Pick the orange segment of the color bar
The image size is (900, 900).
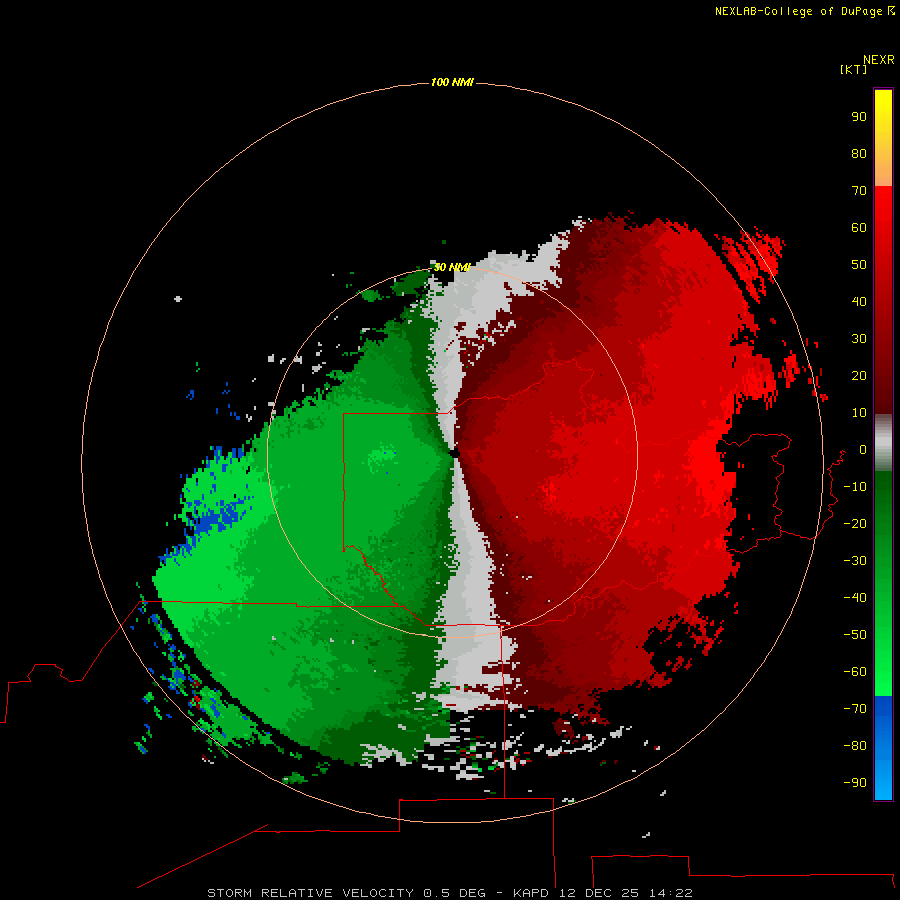click(x=883, y=169)
